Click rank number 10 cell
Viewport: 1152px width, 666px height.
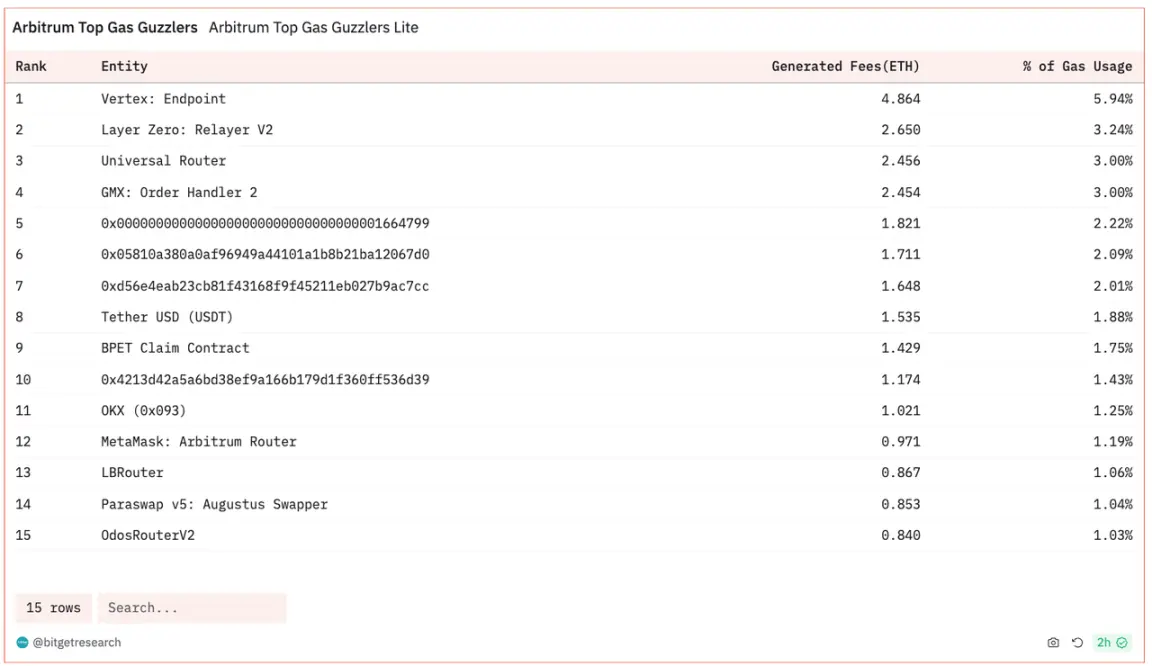coord(23,379)
